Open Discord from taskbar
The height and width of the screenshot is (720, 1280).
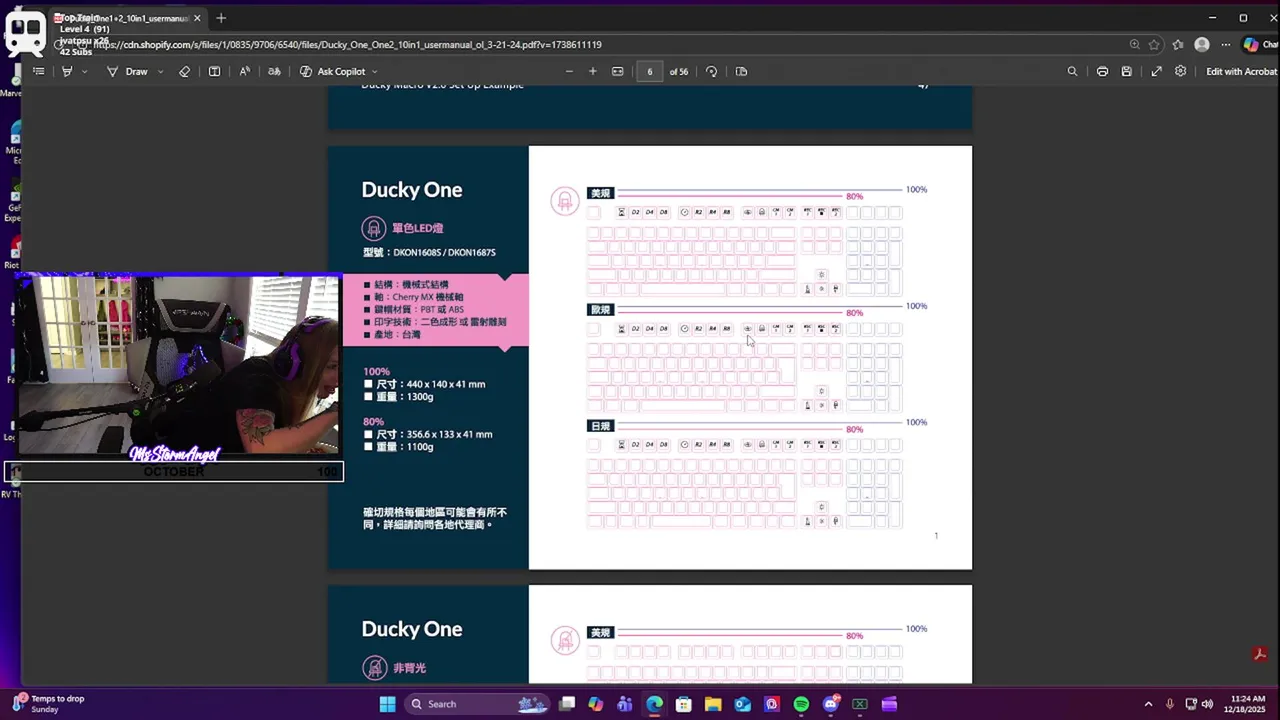tap(831, 704)
